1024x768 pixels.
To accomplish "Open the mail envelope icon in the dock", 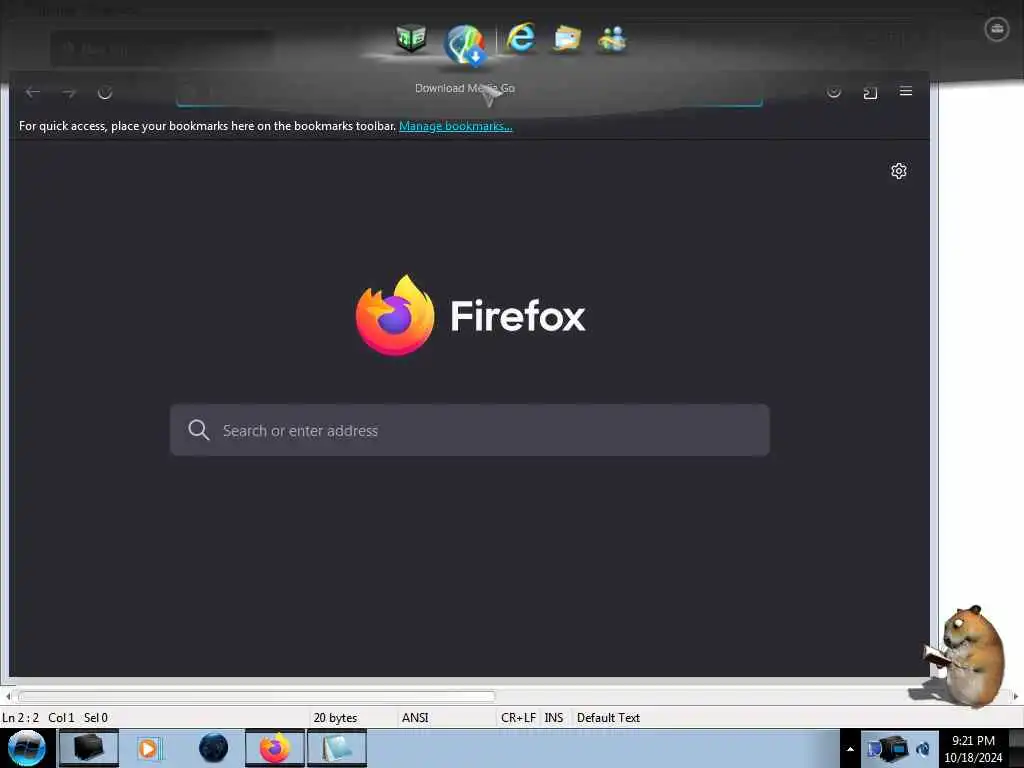I will [567, 39].
